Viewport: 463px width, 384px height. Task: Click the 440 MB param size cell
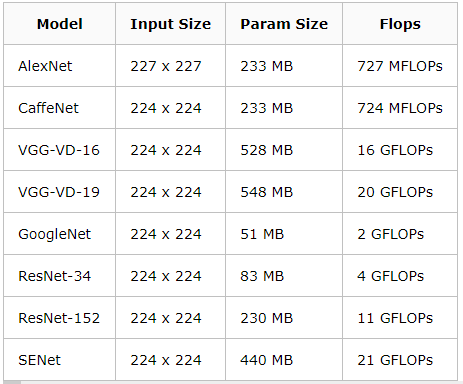(x=284, y=360)
